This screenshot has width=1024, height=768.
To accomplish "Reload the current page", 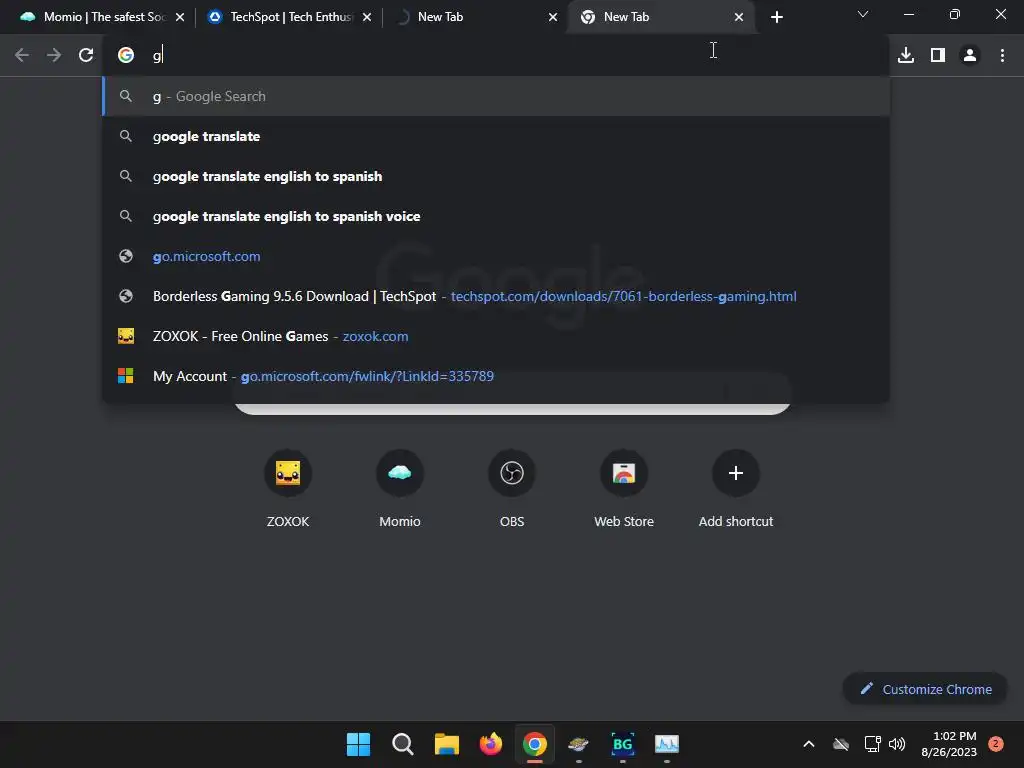I will pos(86,56).
